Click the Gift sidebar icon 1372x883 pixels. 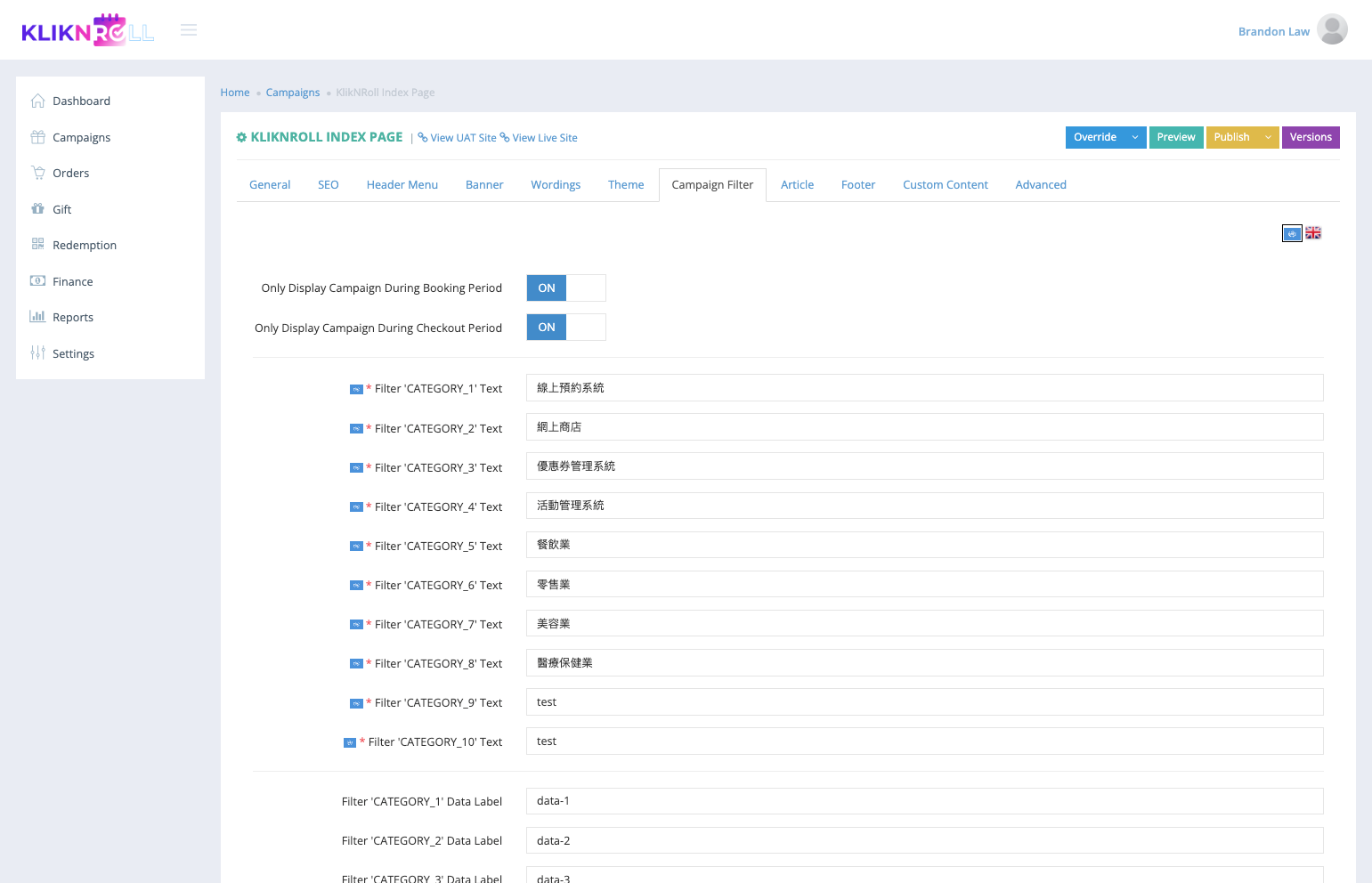click(37, 209)
